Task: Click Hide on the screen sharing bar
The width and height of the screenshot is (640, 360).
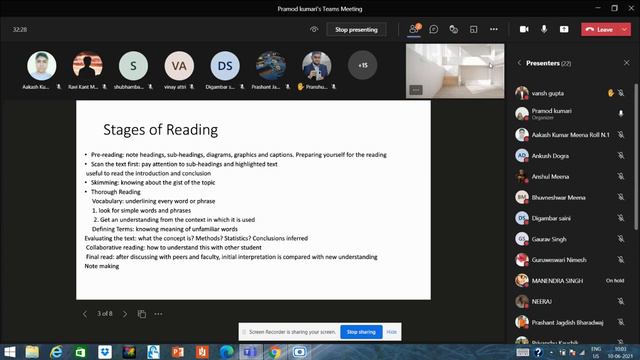Action: (391, 332)
